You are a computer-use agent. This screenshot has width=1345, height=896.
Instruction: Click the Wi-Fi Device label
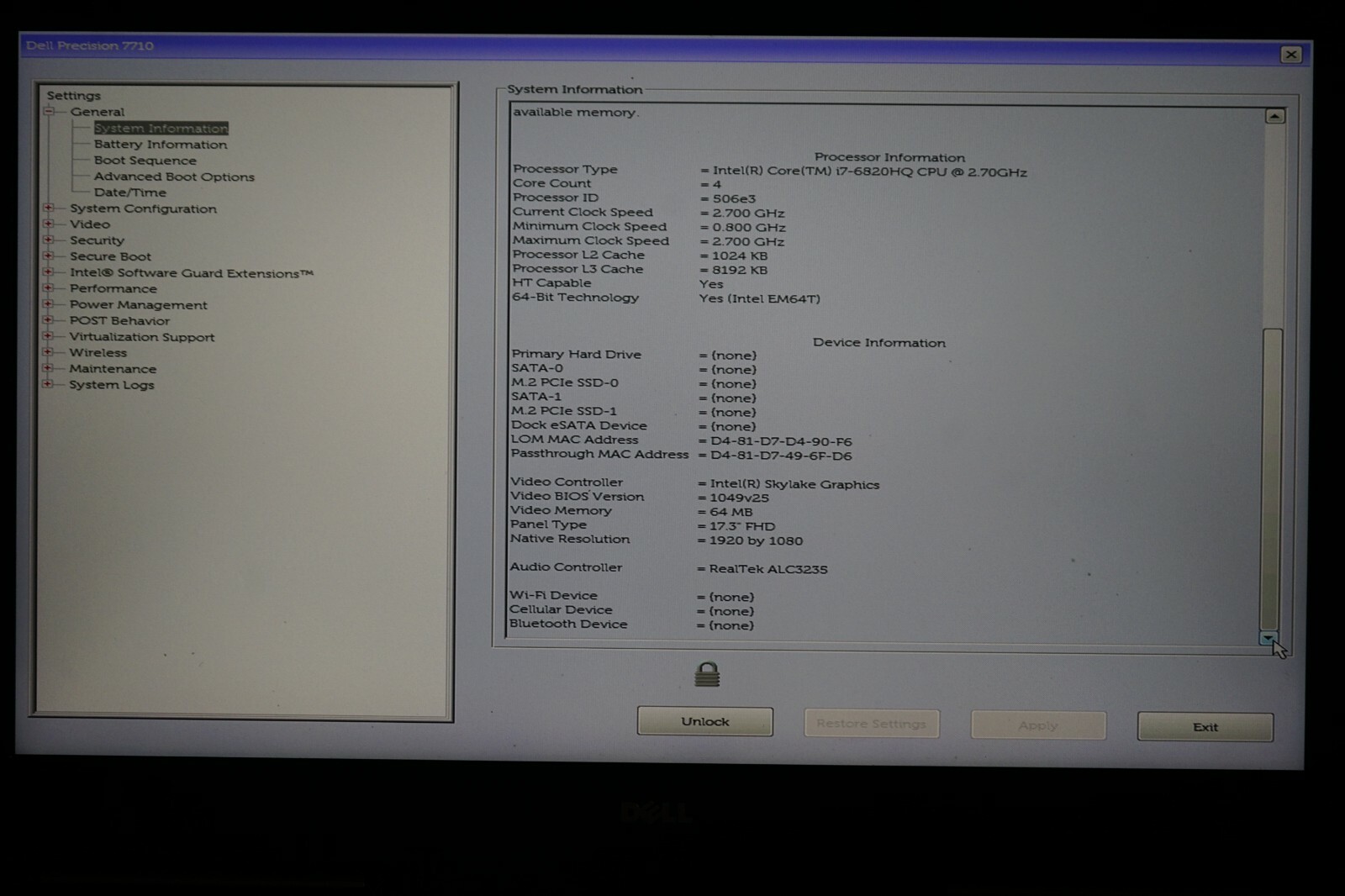pyautogui.click(x=553, y=595)
